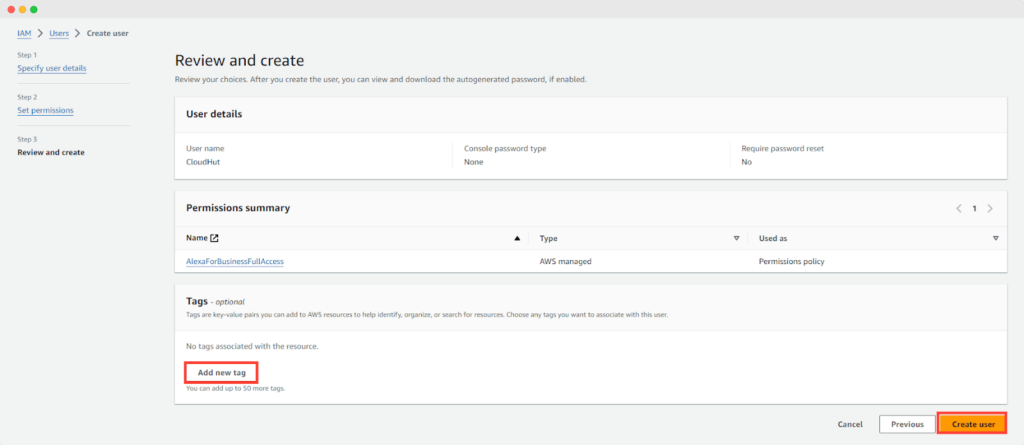The image size is (1024, 445).
Task: Click the Permissions summary heading
Action: (x=238, y=208)
